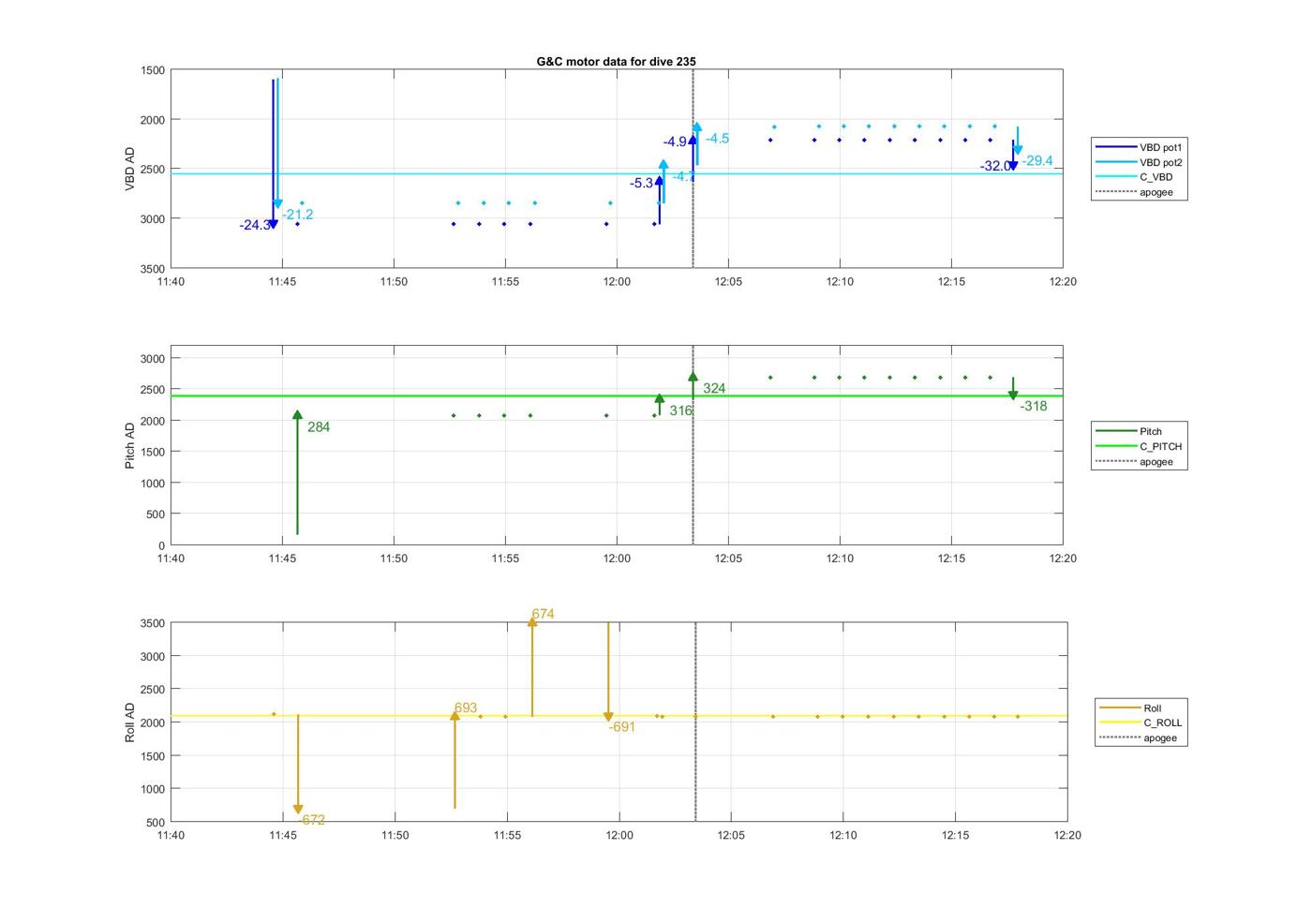Click the '-5.3' VBD annotation

pos(642,183)
